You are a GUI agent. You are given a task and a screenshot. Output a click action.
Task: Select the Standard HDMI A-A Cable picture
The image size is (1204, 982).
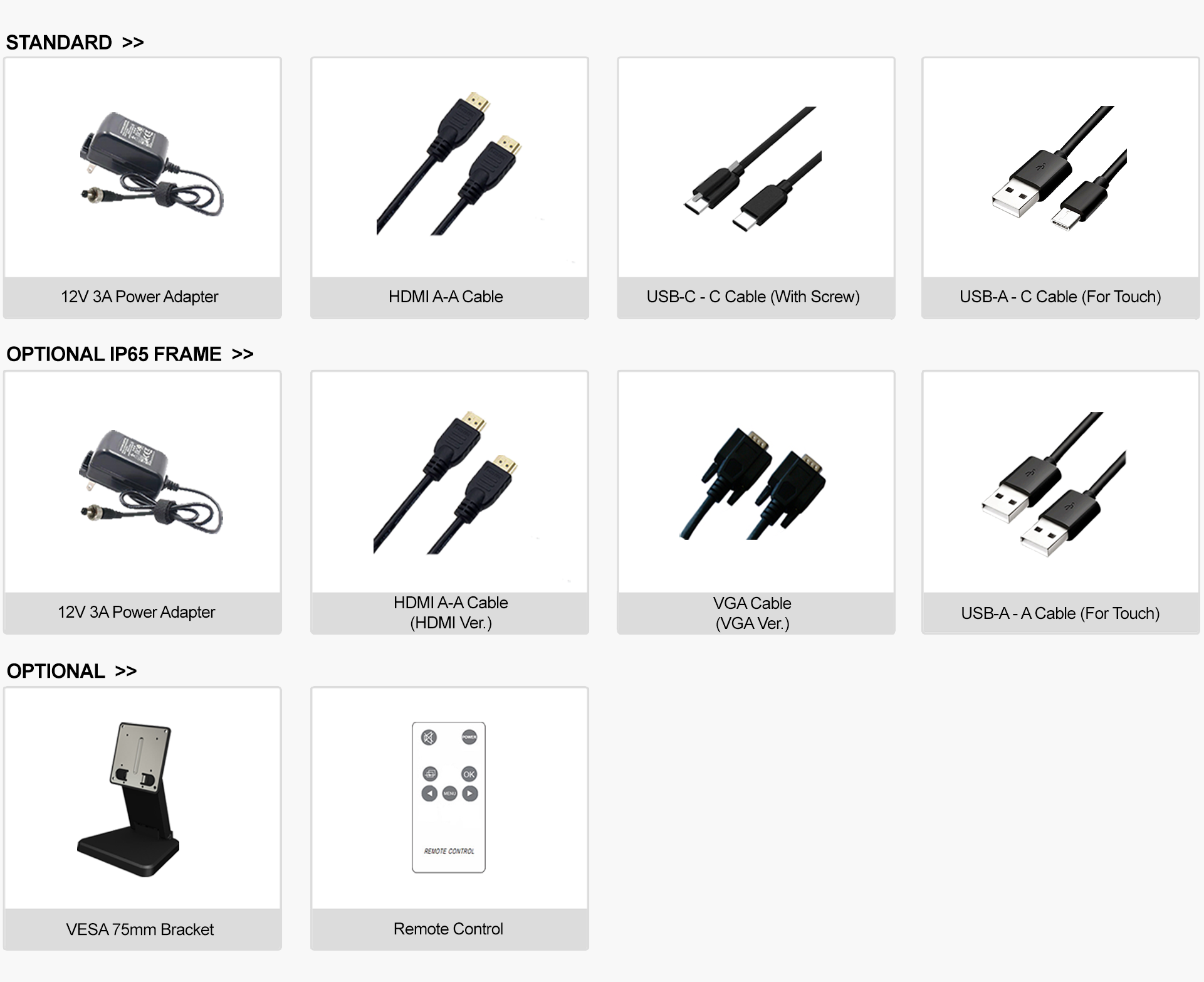click(x=449, y=164)
